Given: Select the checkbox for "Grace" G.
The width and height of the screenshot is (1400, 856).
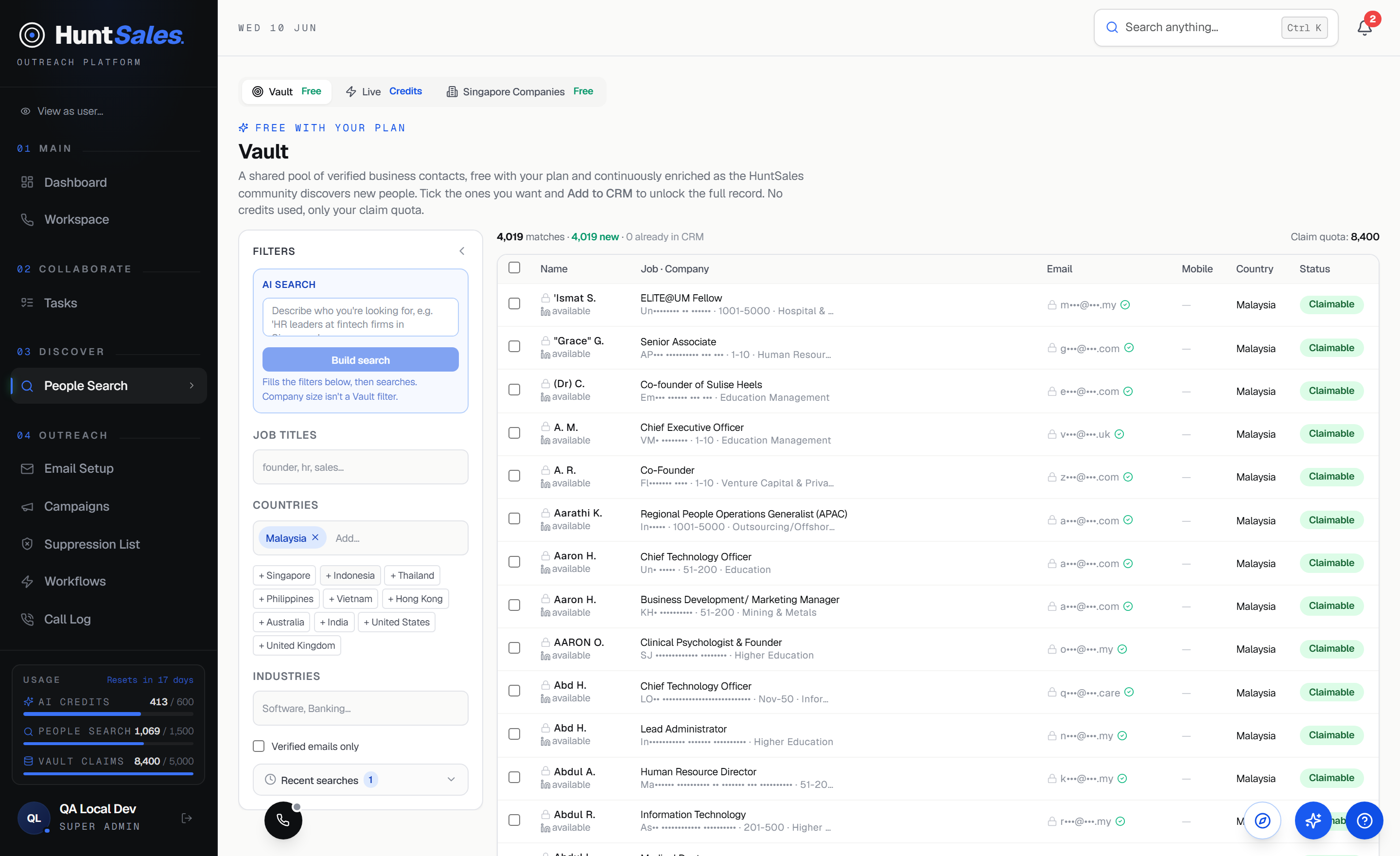Looking at the screenshot, I should pyautogui.click(x=514, y=347).
